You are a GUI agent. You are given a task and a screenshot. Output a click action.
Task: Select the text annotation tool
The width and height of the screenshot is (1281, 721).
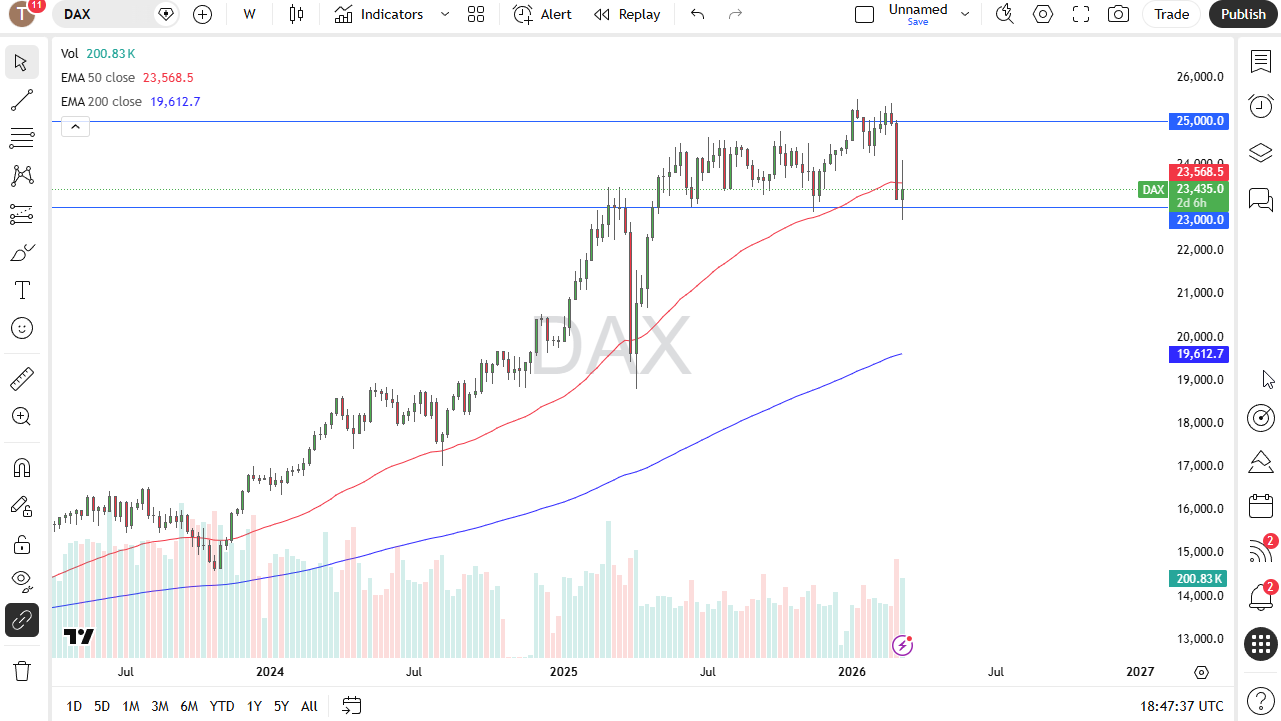pos(21,290)
